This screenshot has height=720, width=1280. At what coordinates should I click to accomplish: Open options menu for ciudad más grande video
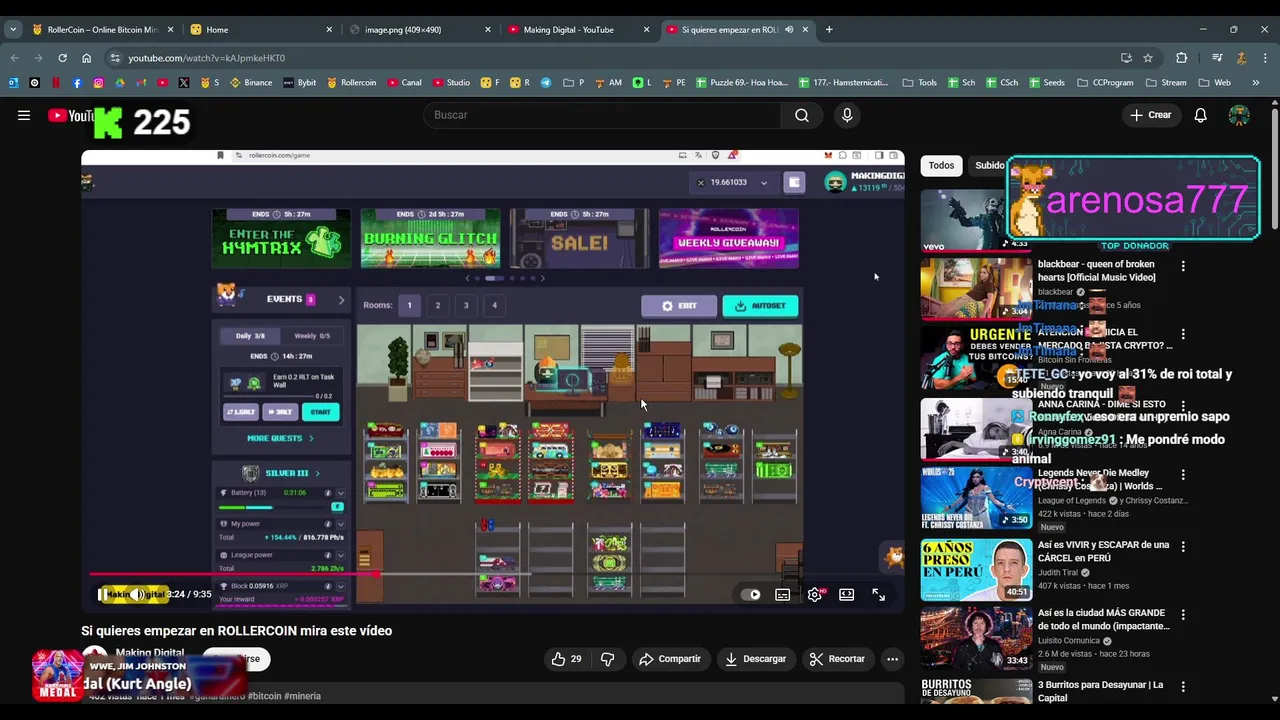(x=1183, y=615)
